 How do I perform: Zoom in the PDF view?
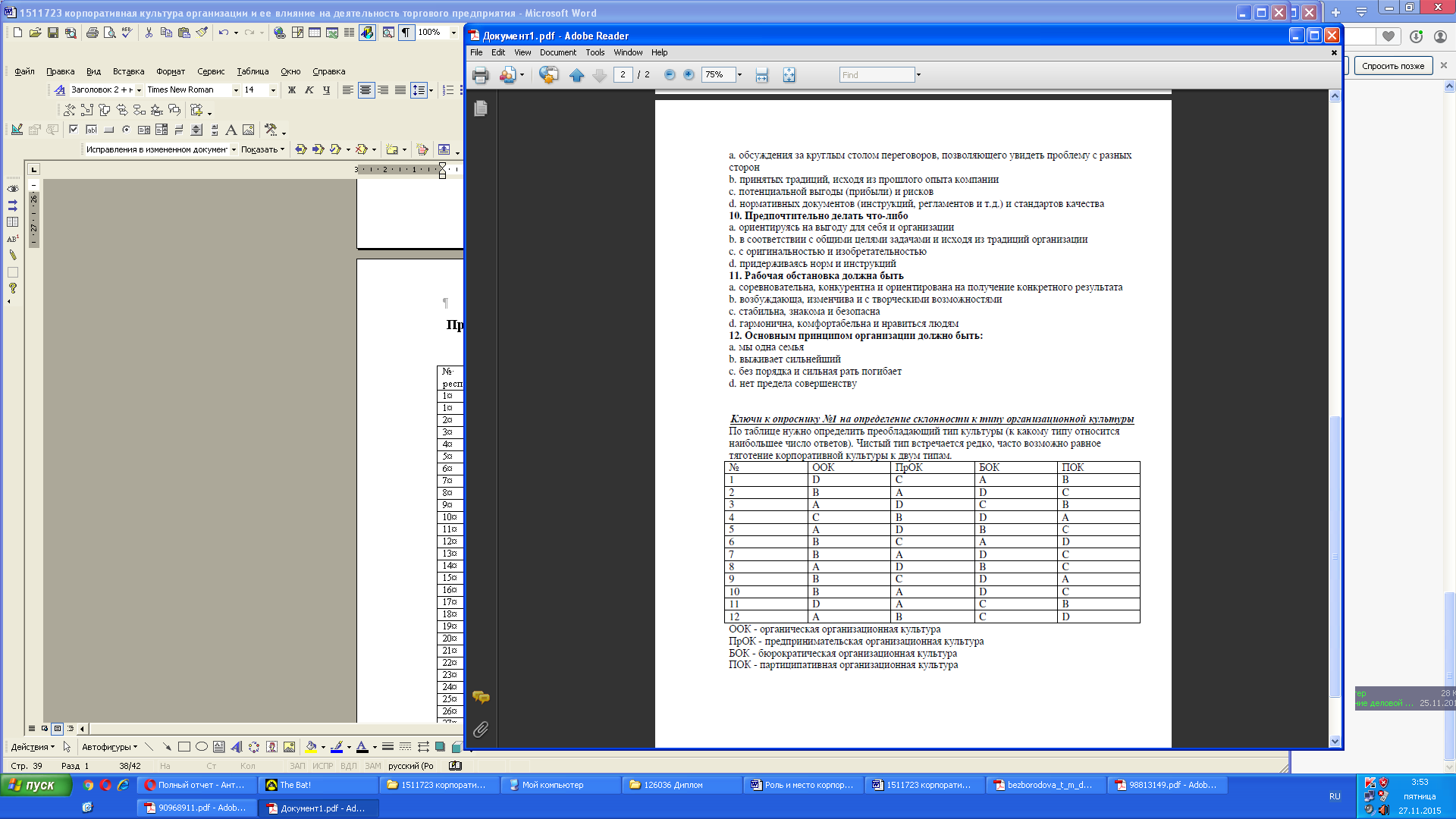point(689,75)
